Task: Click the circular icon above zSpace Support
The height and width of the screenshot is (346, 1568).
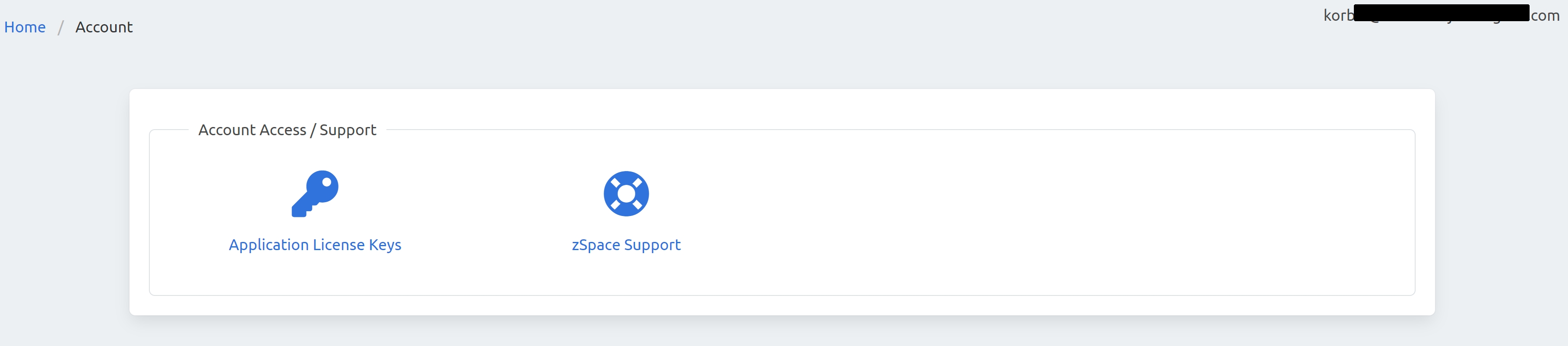Action: pos(626,193)
